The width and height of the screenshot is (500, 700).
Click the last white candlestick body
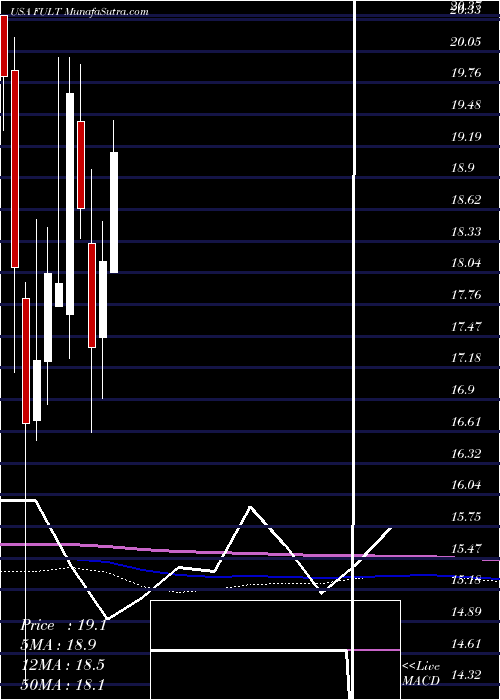[114, 212]
